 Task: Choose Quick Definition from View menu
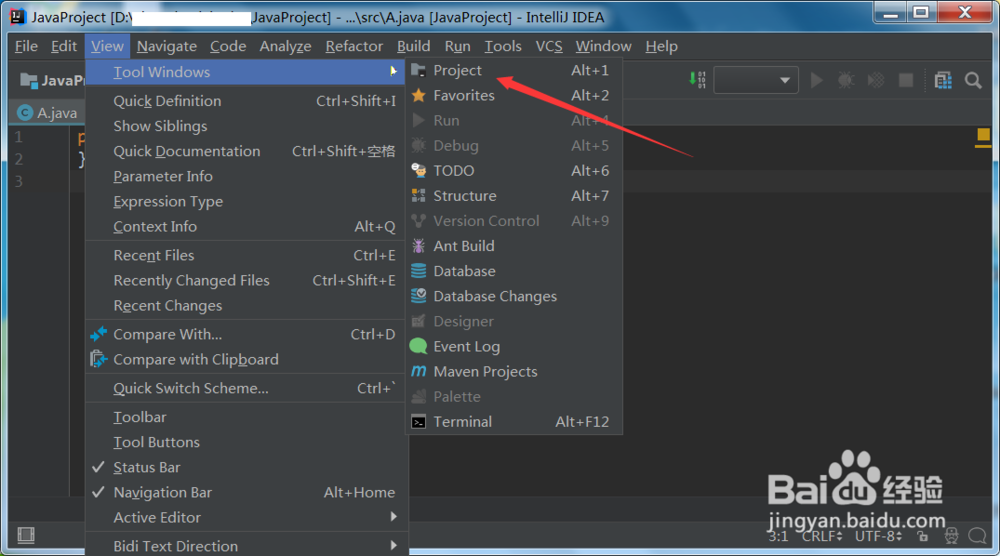pos(246,101)
